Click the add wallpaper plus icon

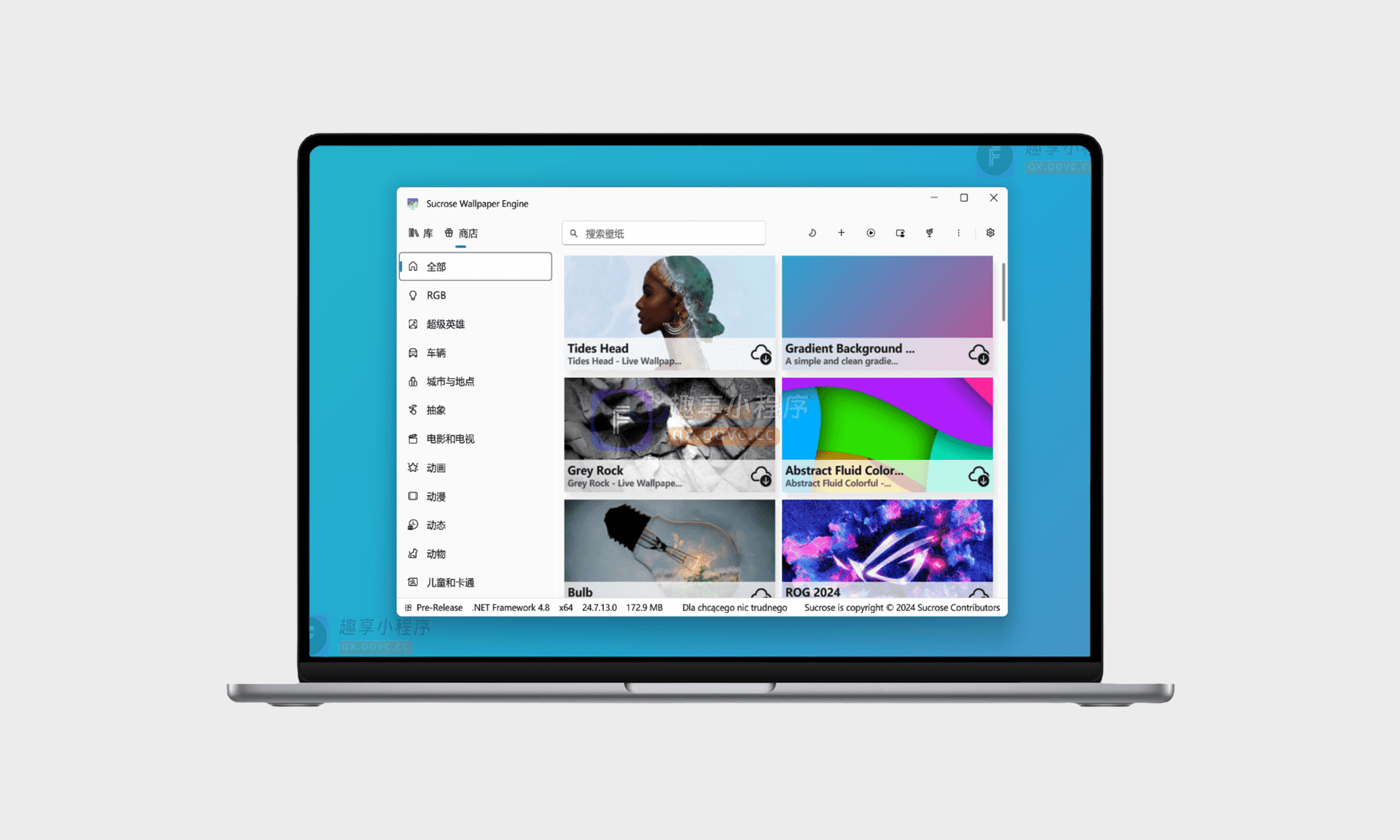(x=842, y=233)
